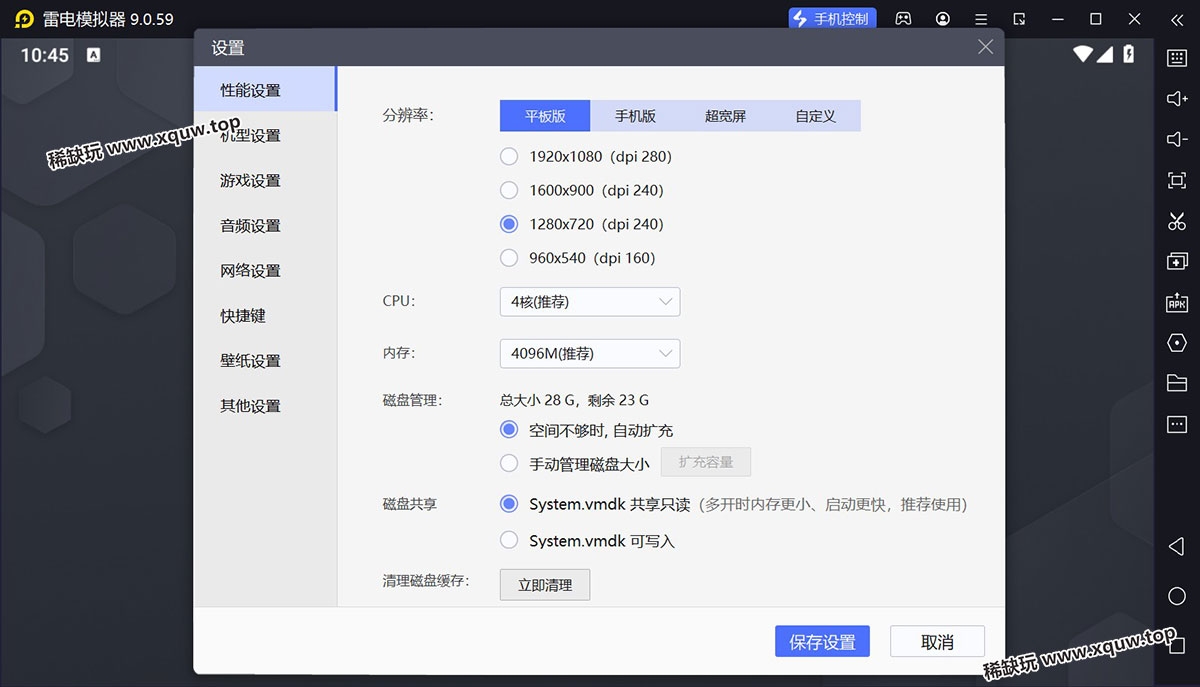Image resolution: width=1200 pixels, height=687 pixels.
Task: Choose the 960x540 resolution radio button
Action: 509,258
